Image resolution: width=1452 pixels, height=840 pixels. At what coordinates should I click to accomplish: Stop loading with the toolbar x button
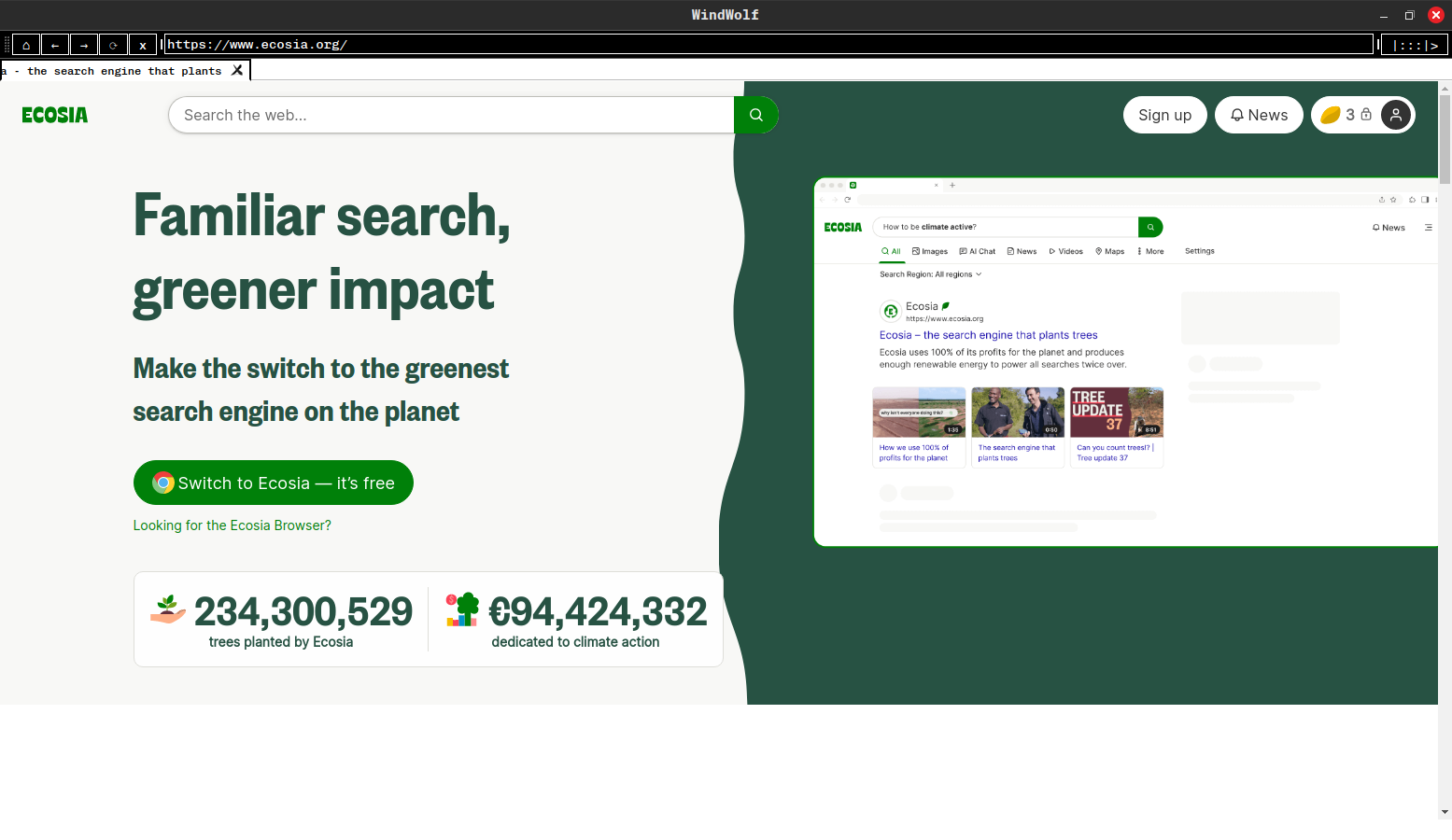(x=142, y=45)
